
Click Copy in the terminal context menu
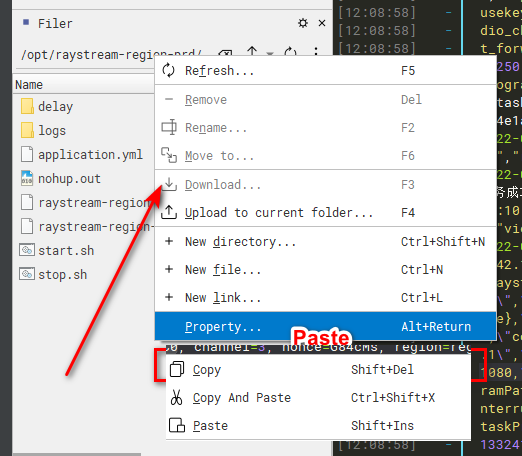click(318, 370)
